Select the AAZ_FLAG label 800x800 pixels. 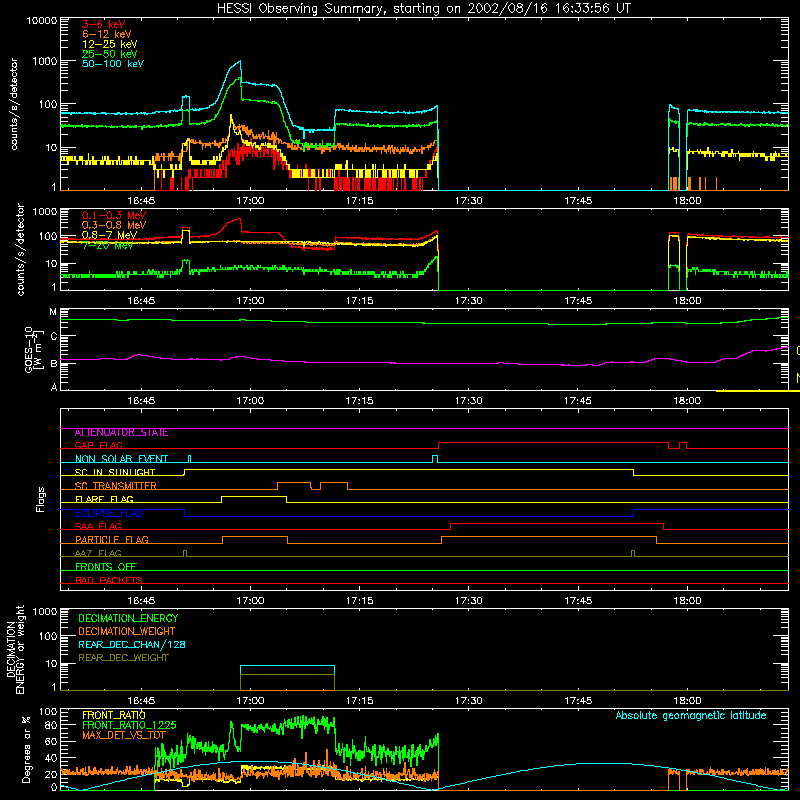click(x=98, y=553)
